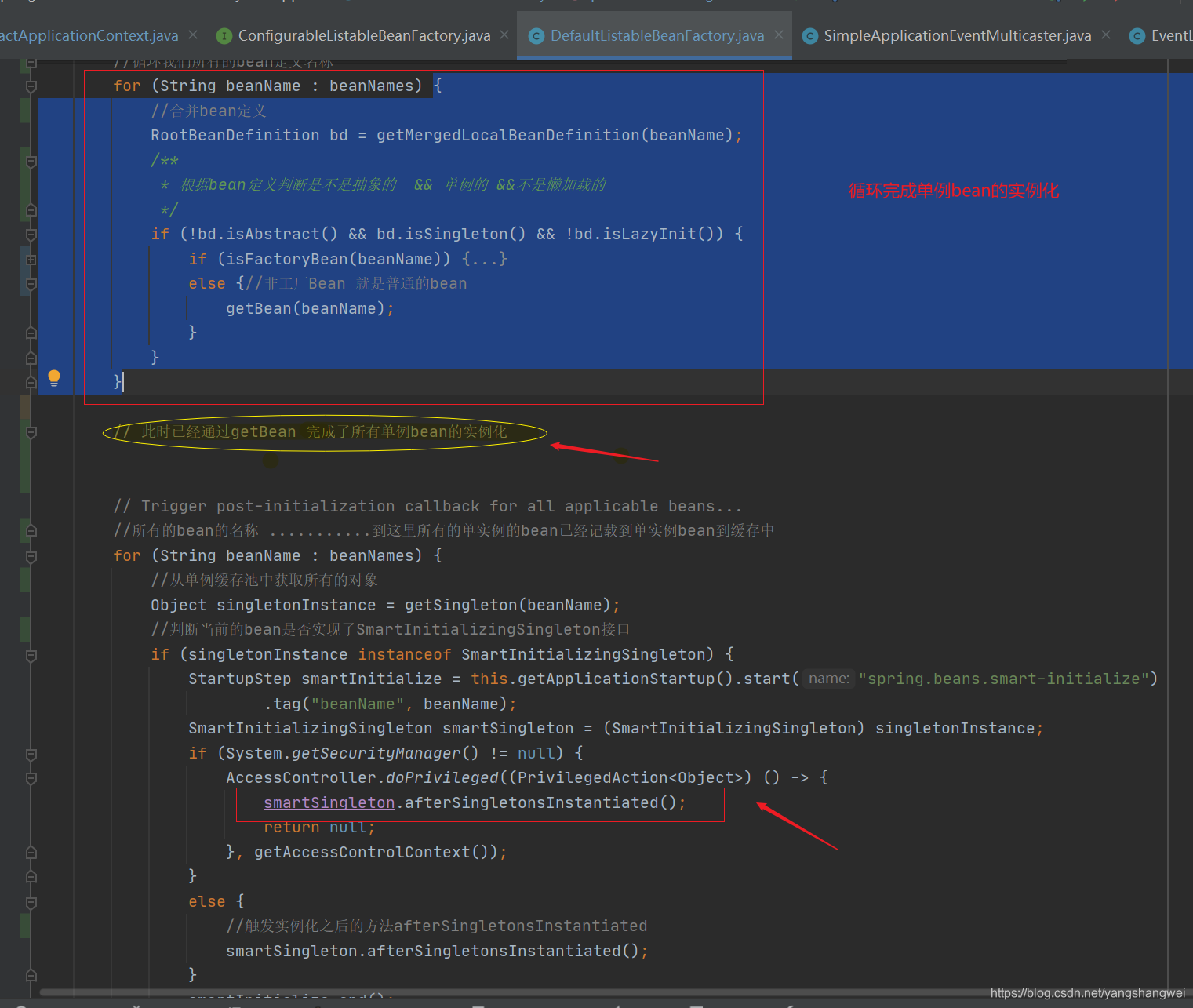Click the //判断当前的bean是否实现了 comment line
1193x1008 pixels.
pyautogui.click(x=391, y=629)
